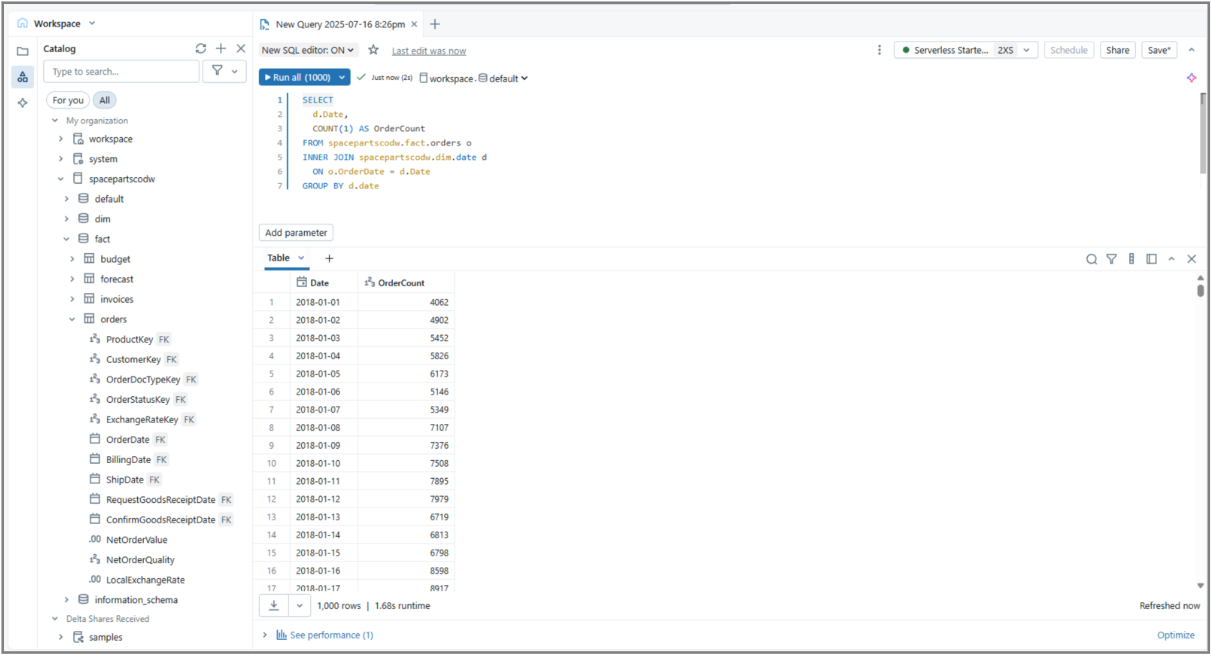Click the Optimize link
Viewport: 1212px width, 656px height.
pyautogui.click(x=1175, y=634)
